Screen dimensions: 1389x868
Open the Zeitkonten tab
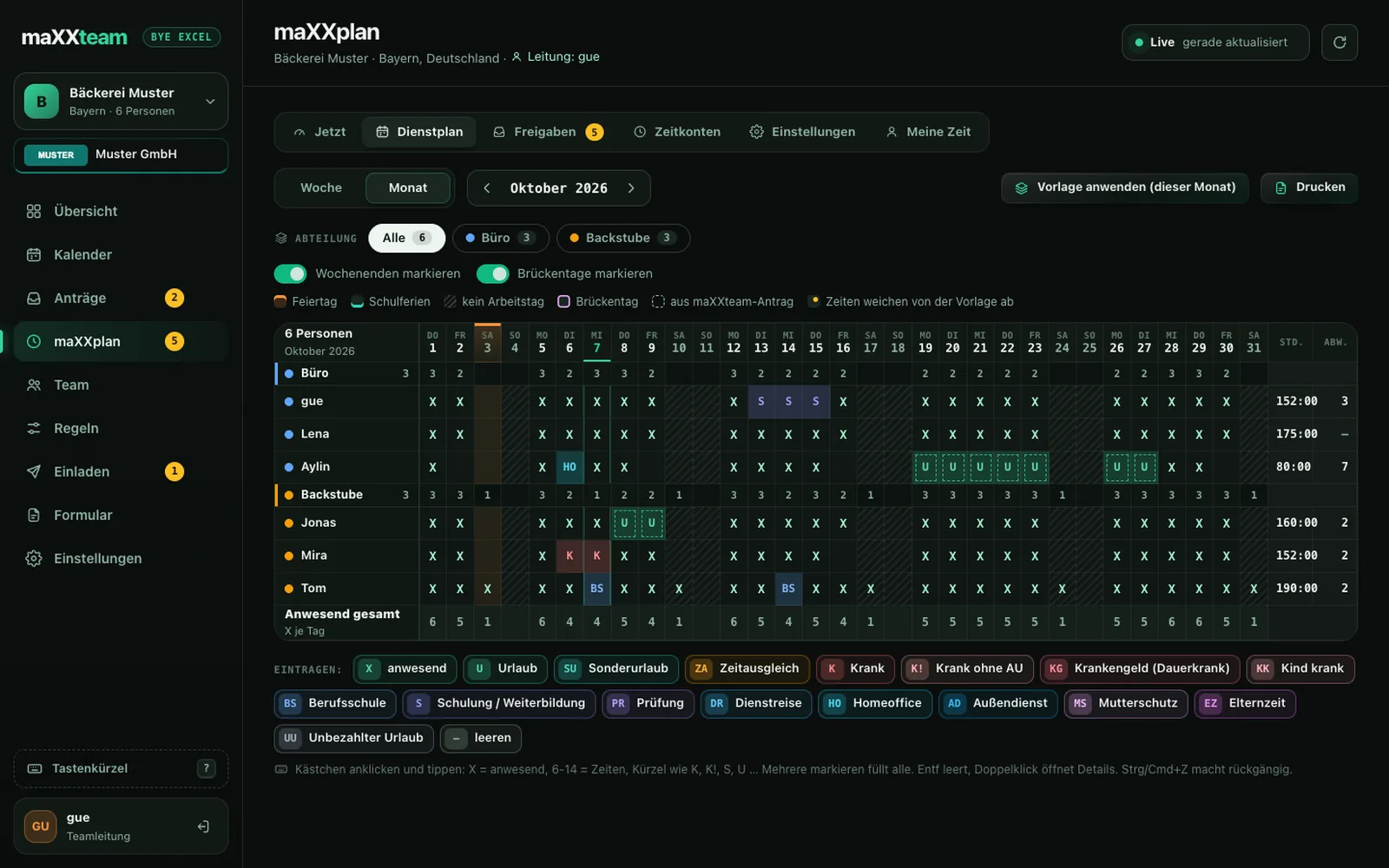(x=677, y=132)
